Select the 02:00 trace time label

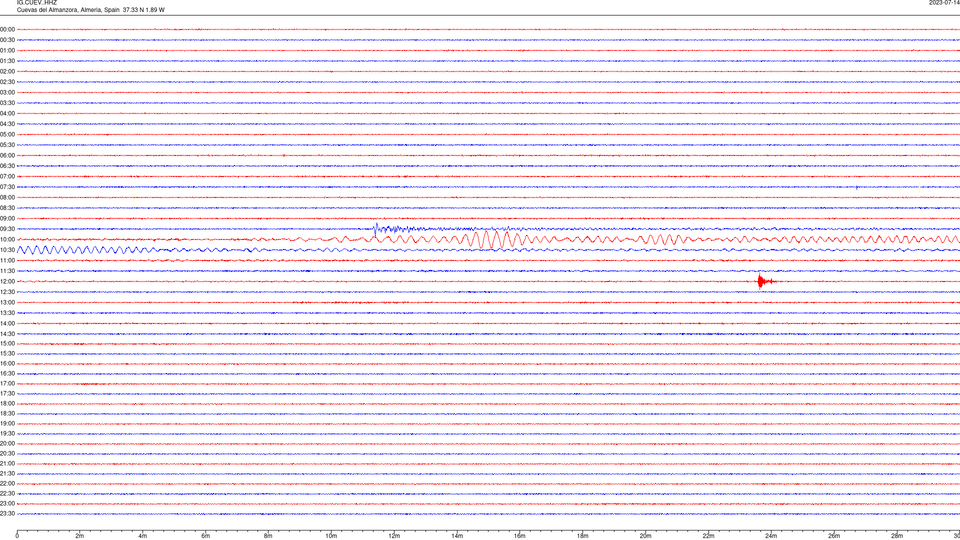click(7, 72)
